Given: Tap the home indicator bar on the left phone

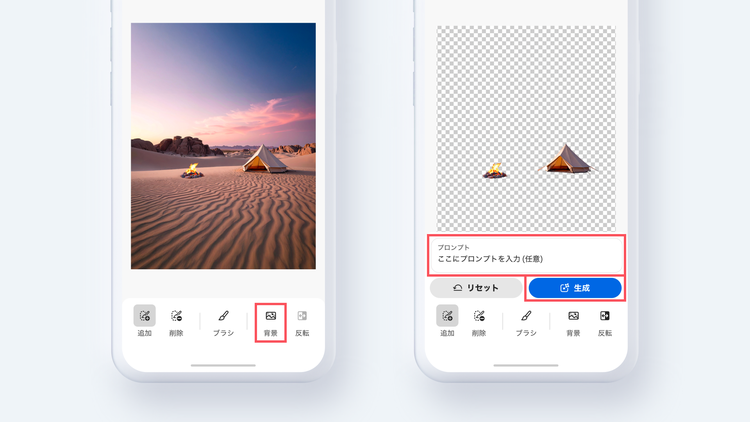Looking at the screenshot, I should 223,365.
